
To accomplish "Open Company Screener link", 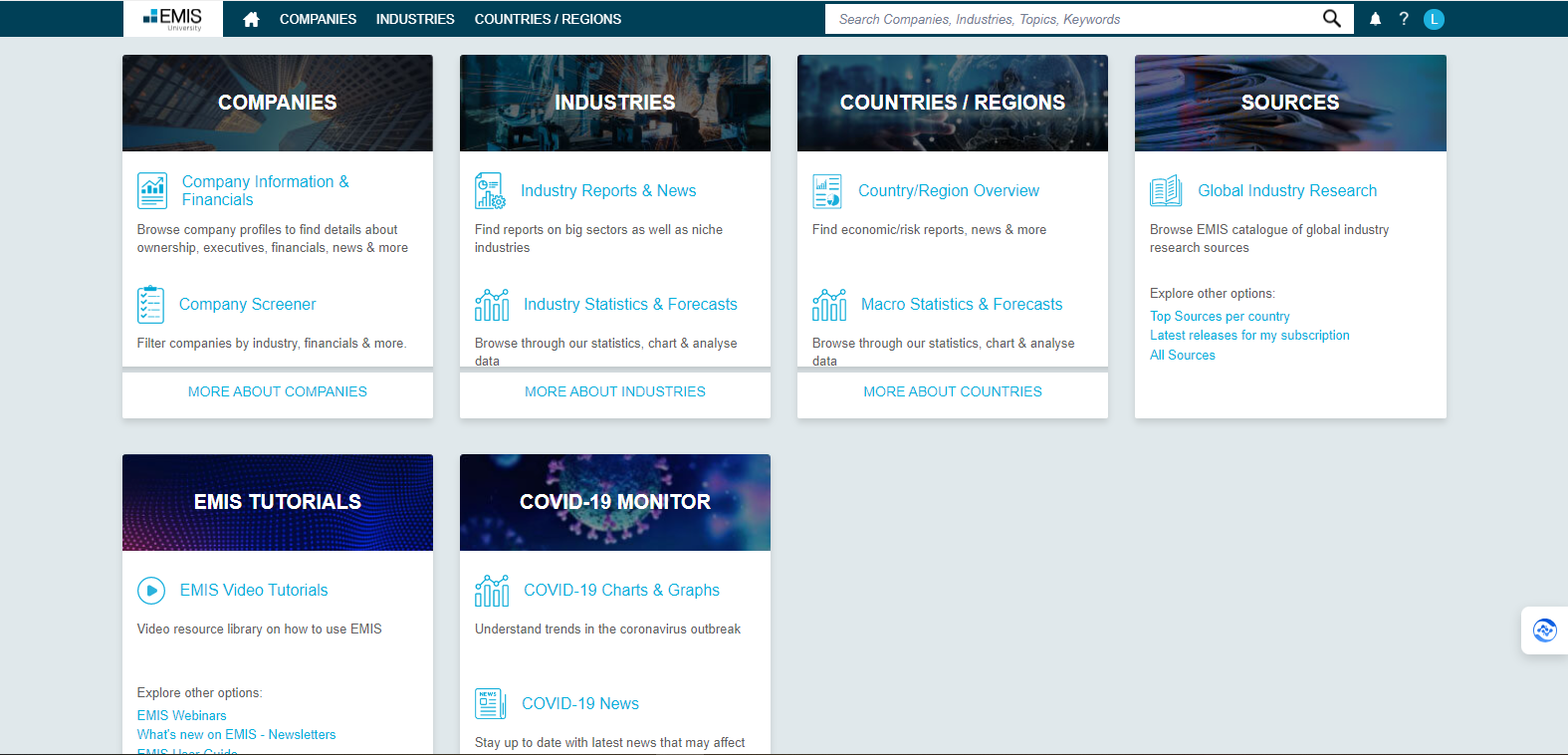I will point(248,305).
